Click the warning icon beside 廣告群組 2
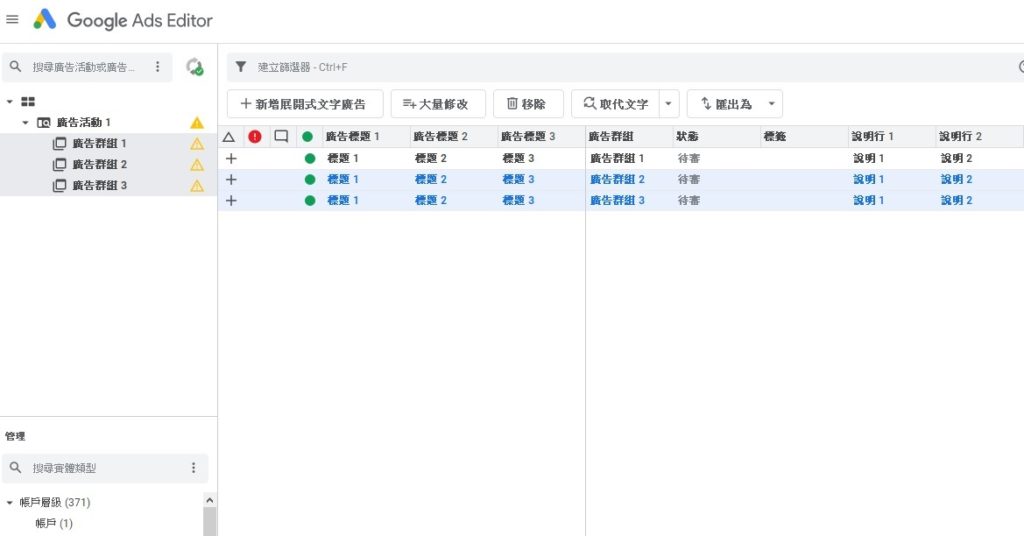 pos(197,164)
